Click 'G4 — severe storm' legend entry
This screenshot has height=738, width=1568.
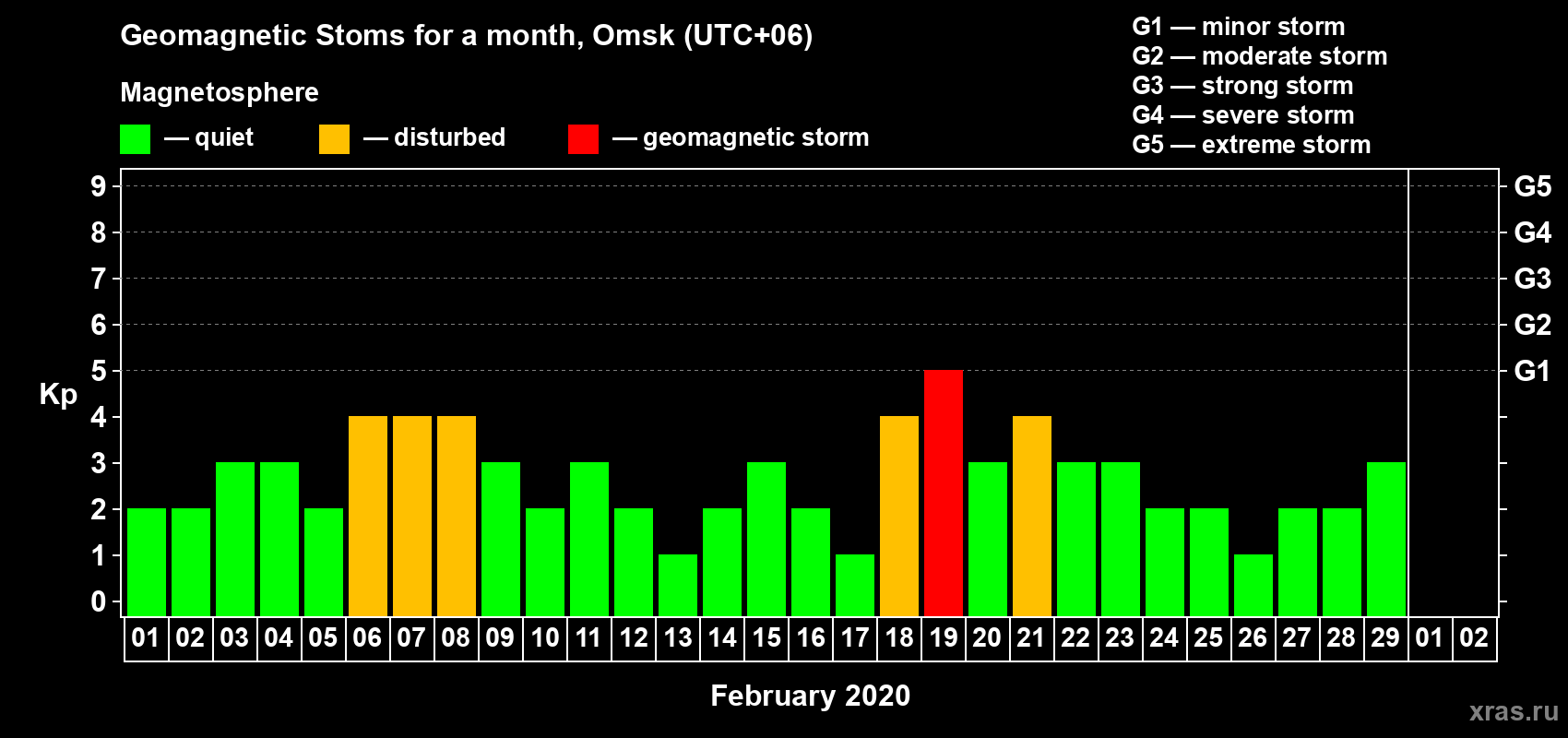tap(1243, 115)
